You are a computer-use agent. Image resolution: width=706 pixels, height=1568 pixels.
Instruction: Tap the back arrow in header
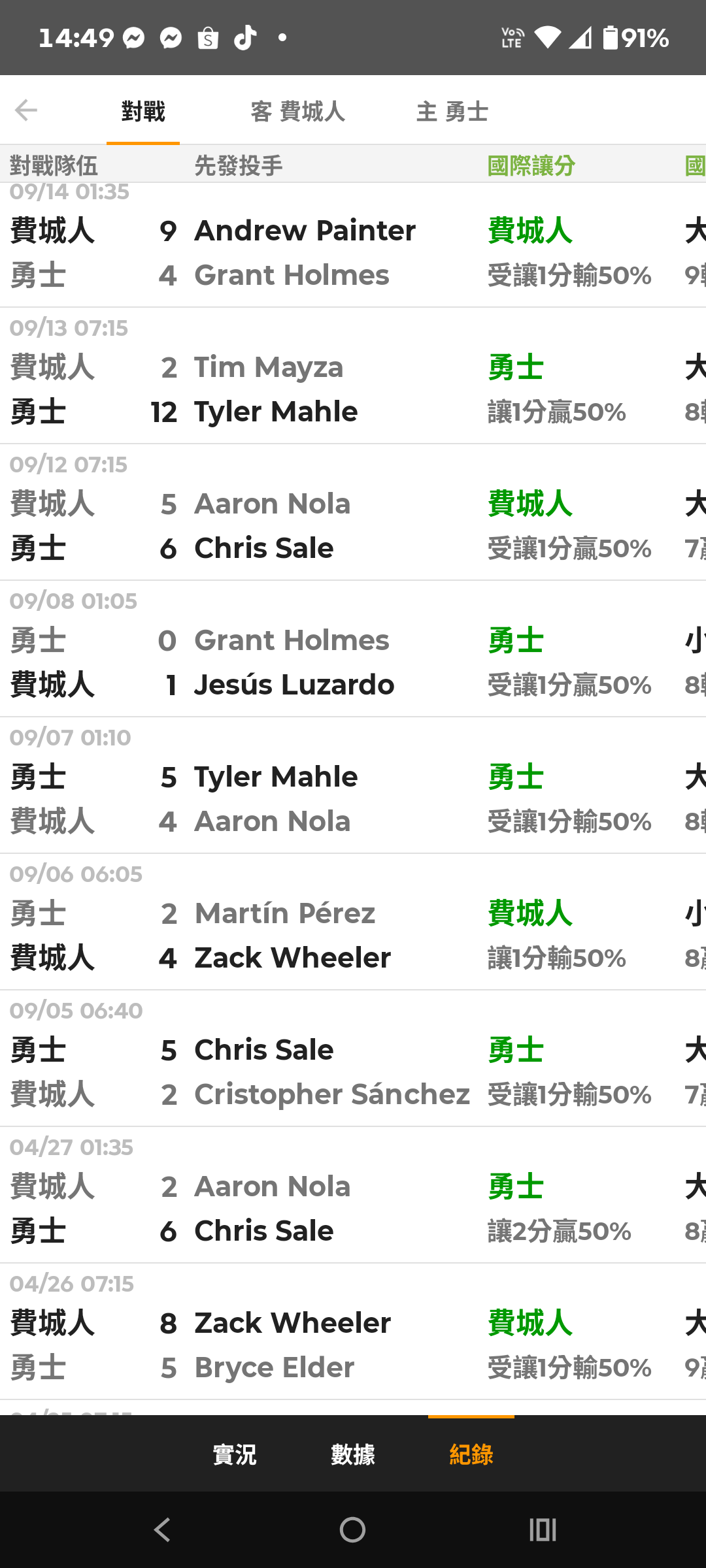click(x=26, y=110)
